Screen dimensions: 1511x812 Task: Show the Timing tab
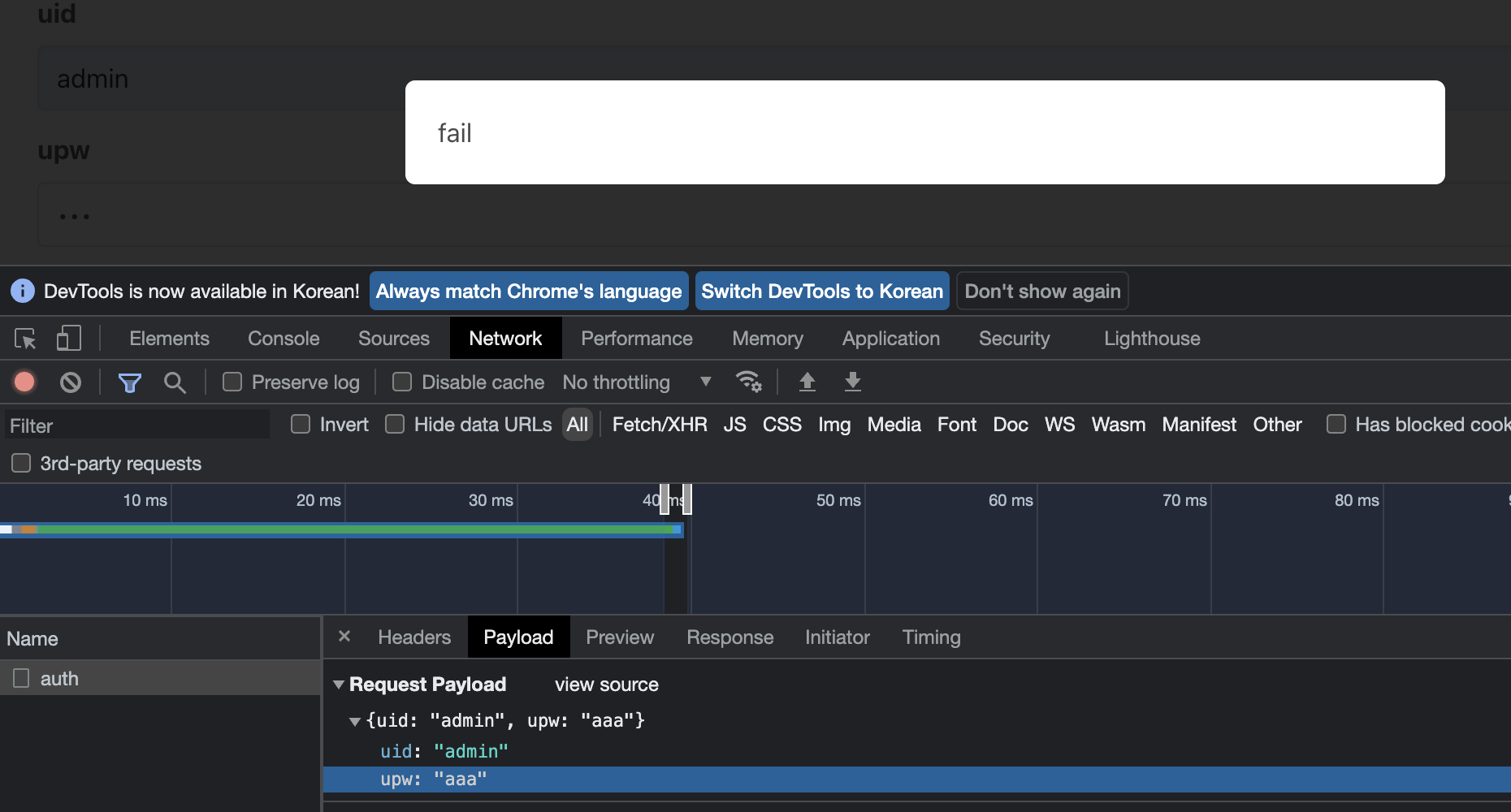932,637
